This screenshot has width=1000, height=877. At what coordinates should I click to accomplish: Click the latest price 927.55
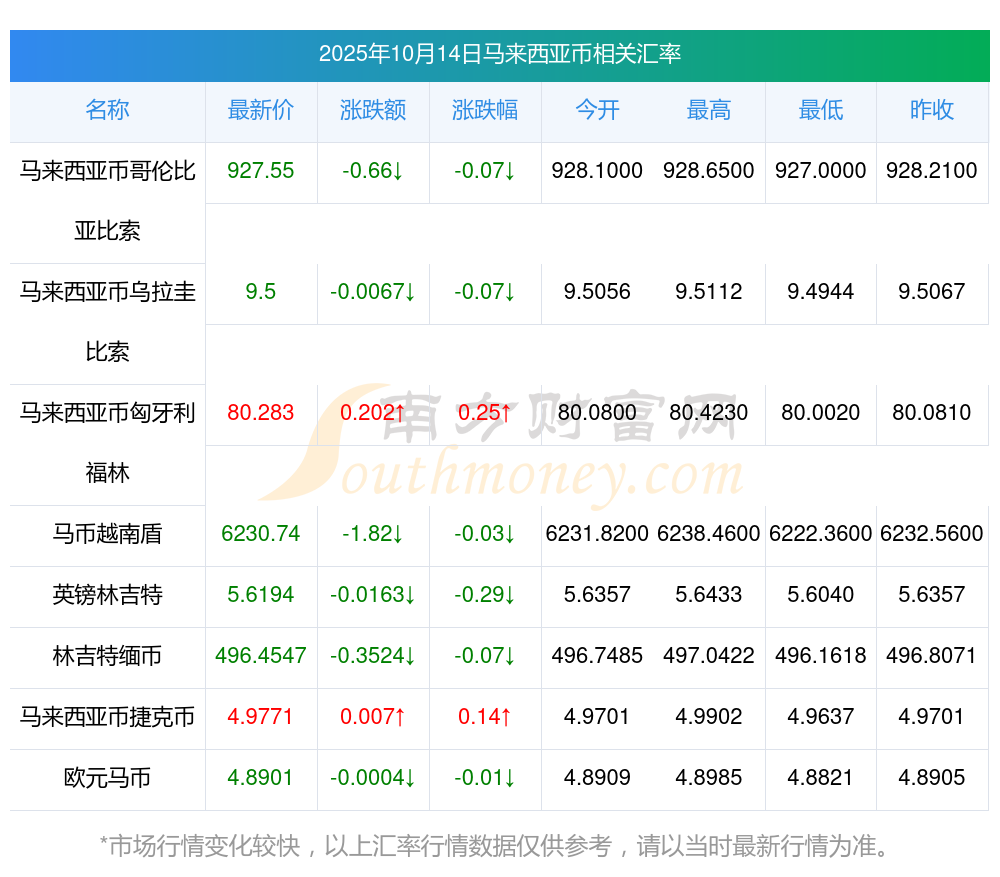tap(260, 171)
